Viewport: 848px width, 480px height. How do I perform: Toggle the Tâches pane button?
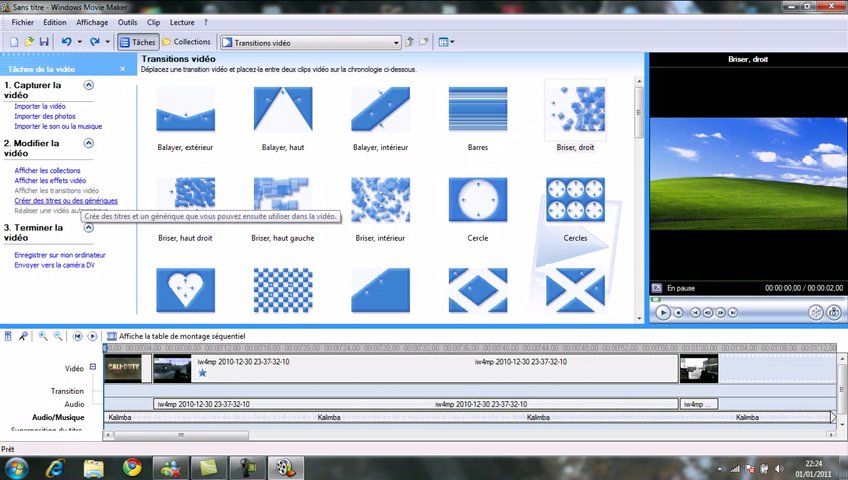click(137, 42)
